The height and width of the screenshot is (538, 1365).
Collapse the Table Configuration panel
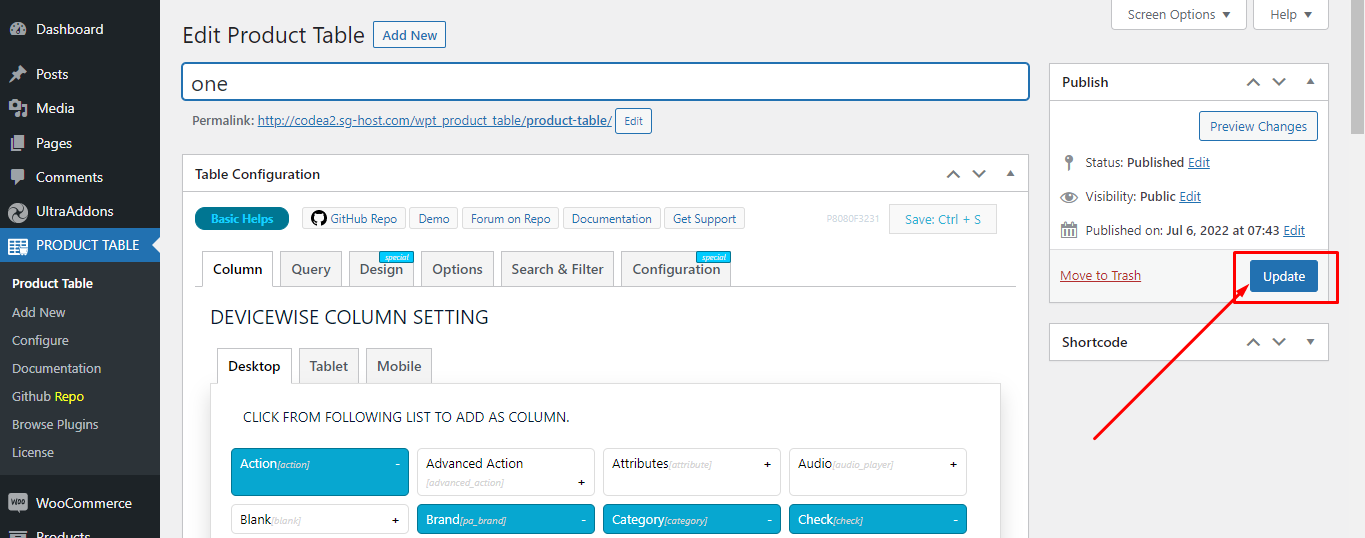point(1010,174)
